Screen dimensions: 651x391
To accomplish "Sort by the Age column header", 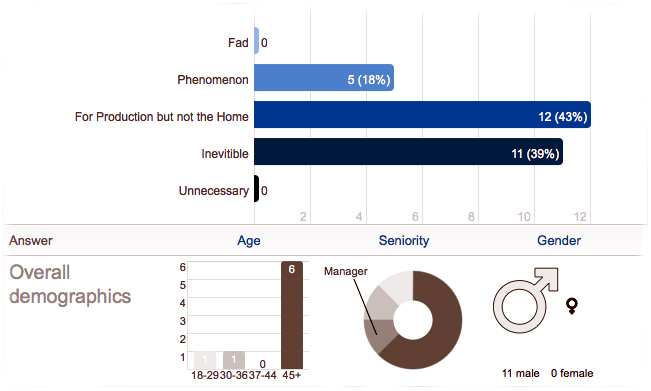I will (249, 241).
